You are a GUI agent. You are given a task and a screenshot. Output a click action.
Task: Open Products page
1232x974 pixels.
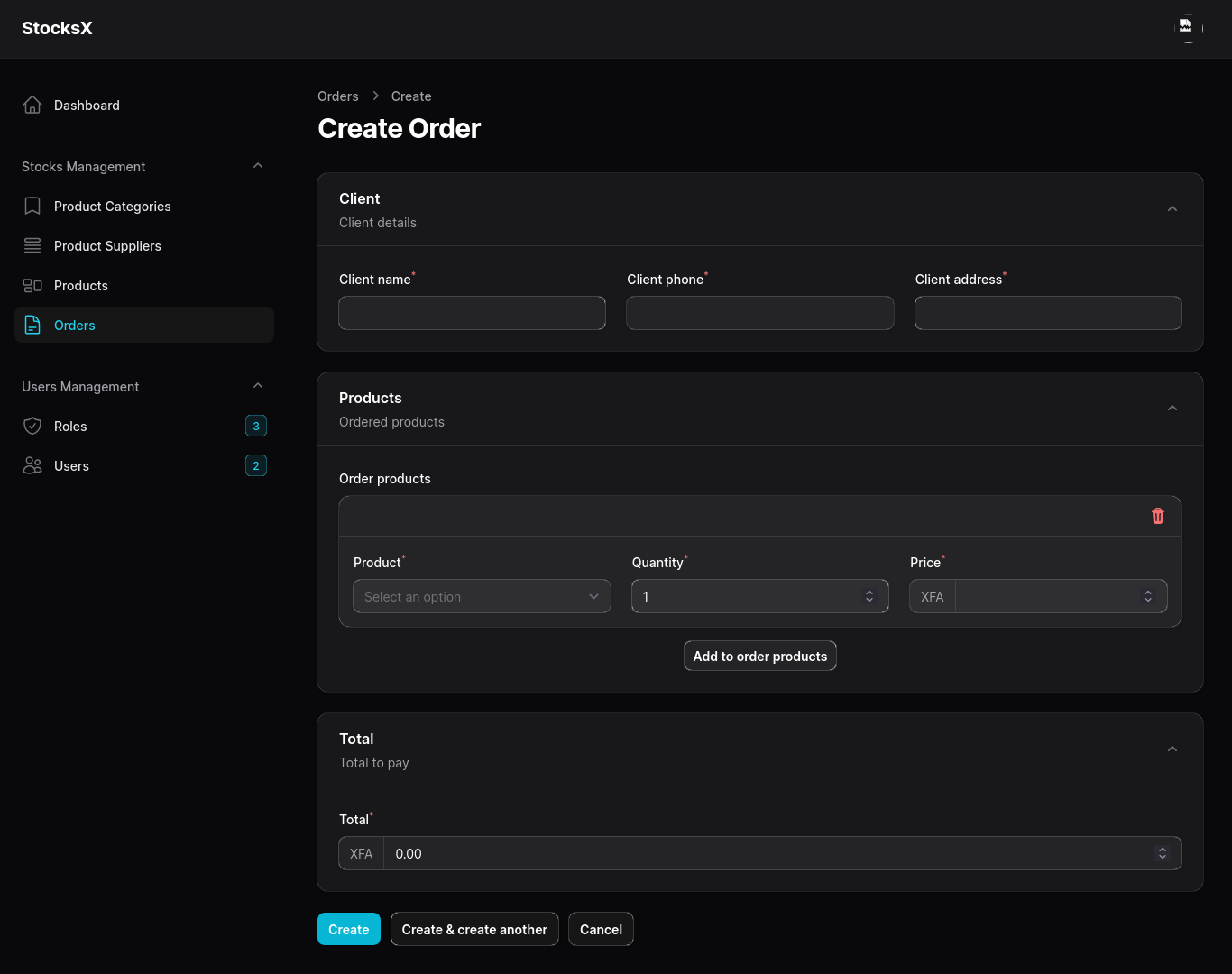[144, 286]
